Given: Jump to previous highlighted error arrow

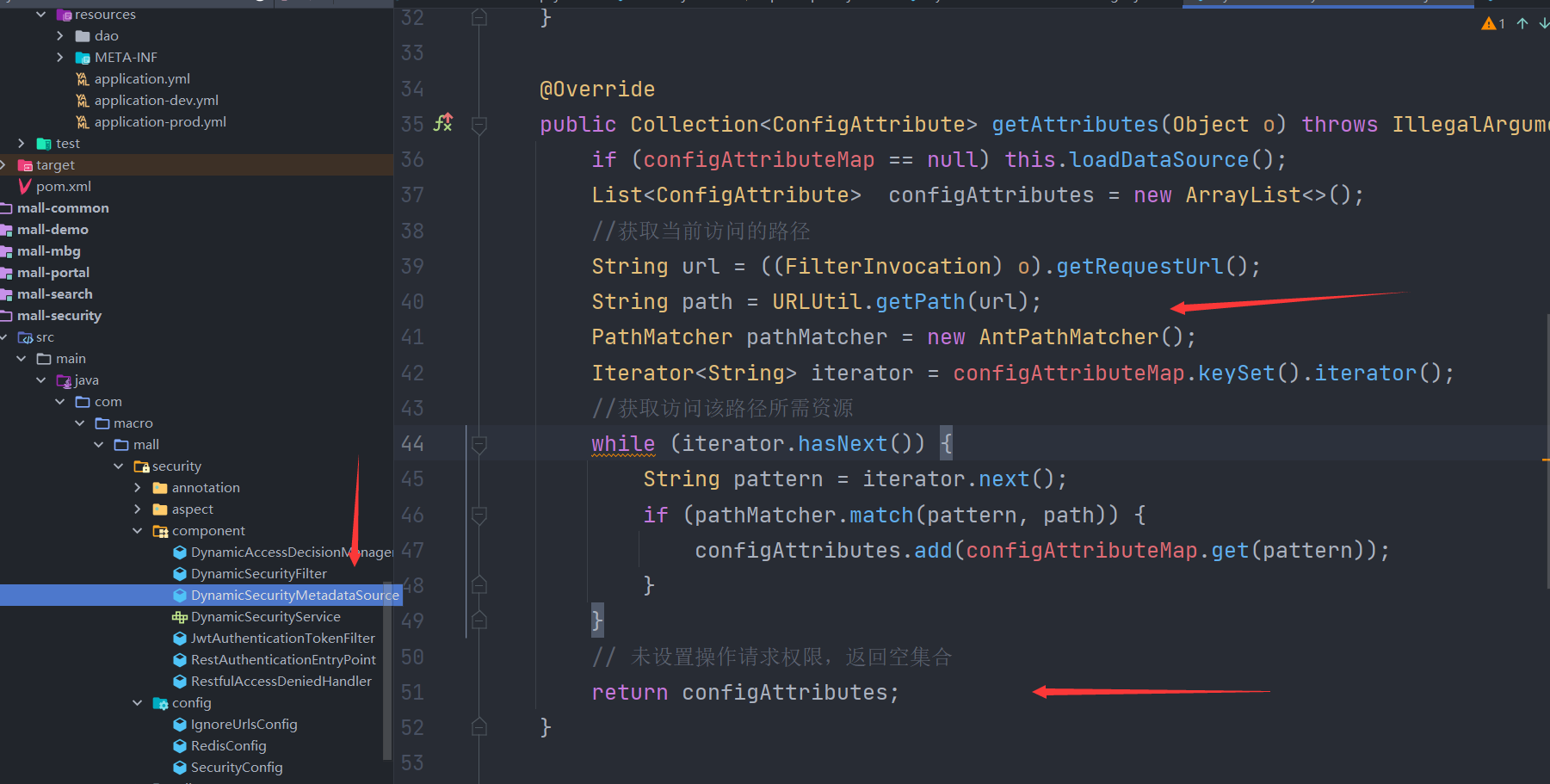Looking at the screenshot, I should tap(1522, 23).
